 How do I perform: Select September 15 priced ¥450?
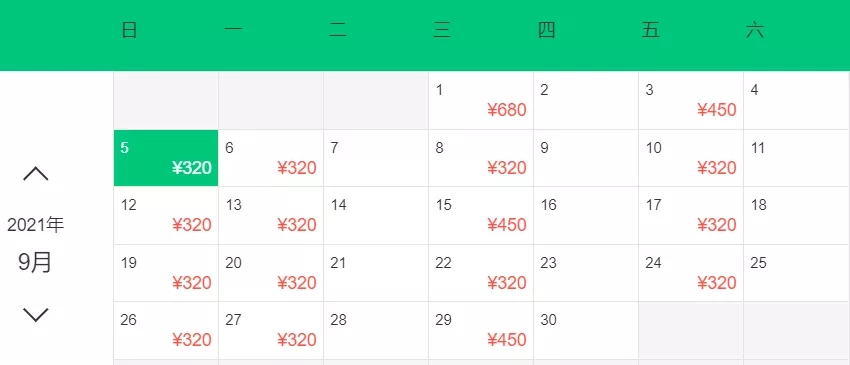(x=481, y=215)
